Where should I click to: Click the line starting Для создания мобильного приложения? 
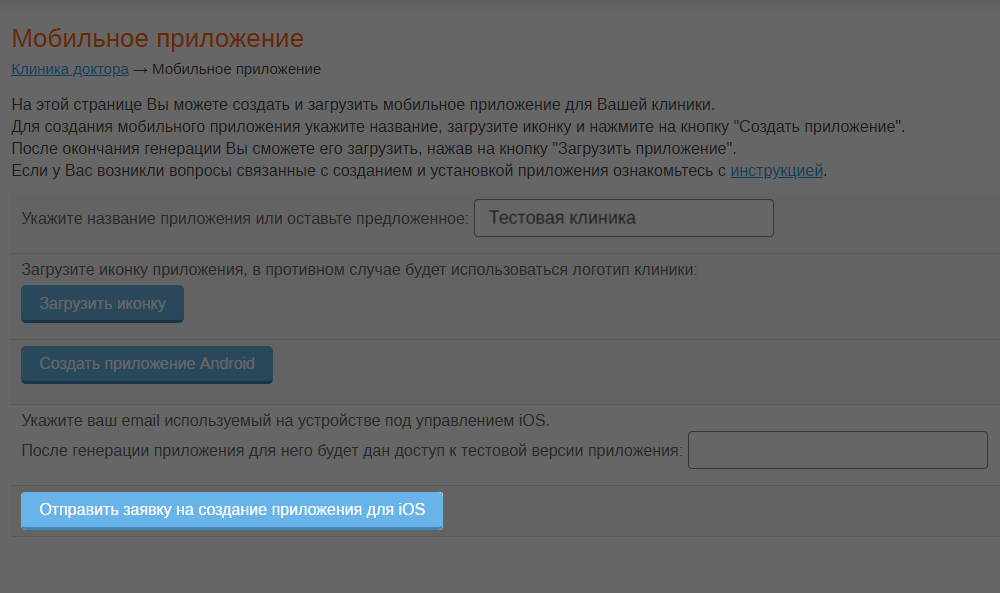tap(458, 126)
